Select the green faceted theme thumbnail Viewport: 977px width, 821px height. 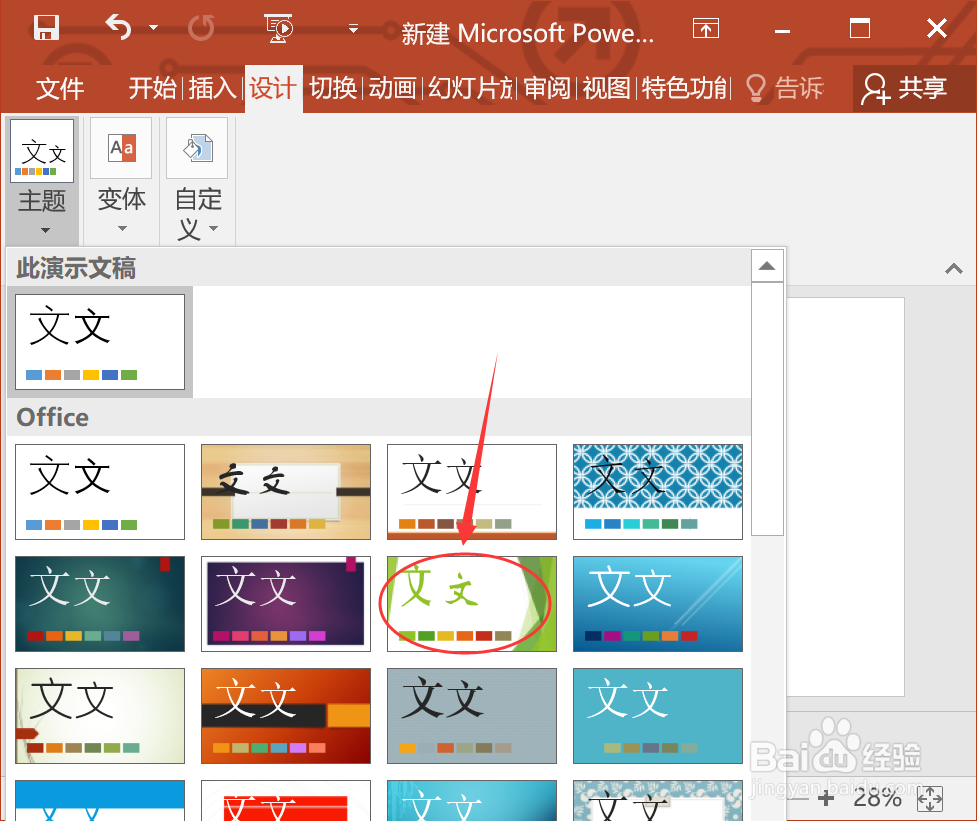click(472, 604)
